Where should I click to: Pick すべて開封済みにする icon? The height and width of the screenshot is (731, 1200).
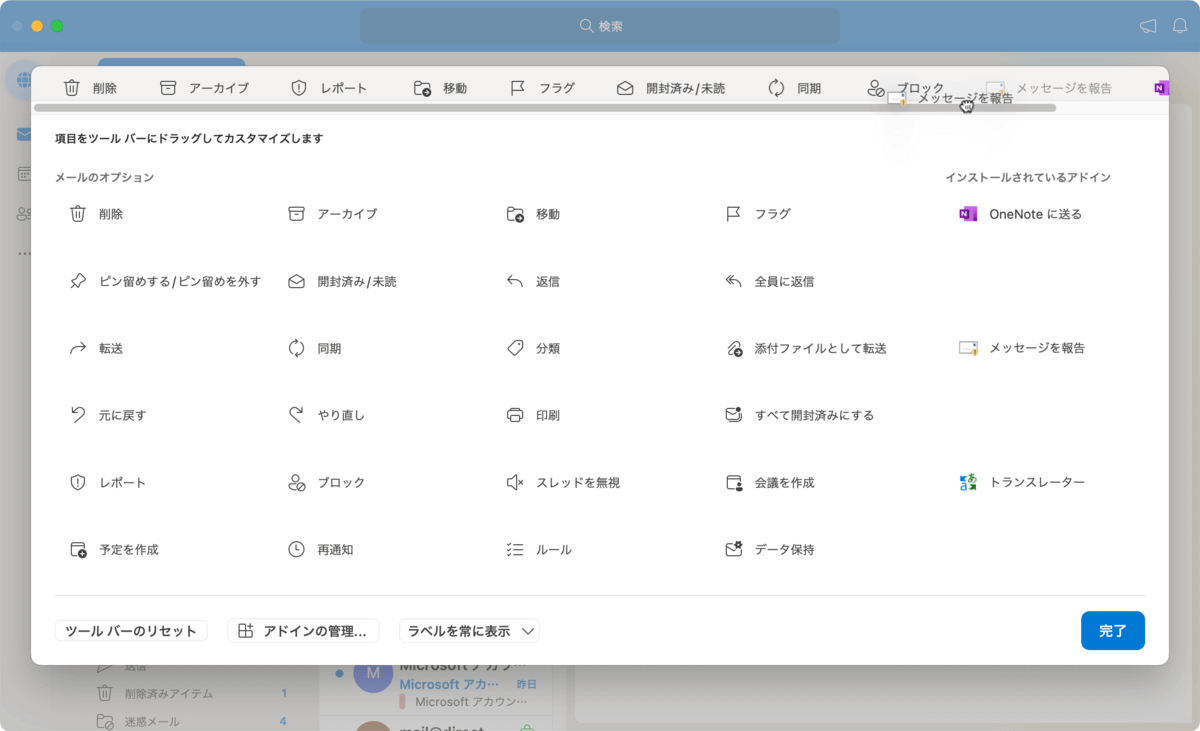pyautogui.click(x=734, y=415)
